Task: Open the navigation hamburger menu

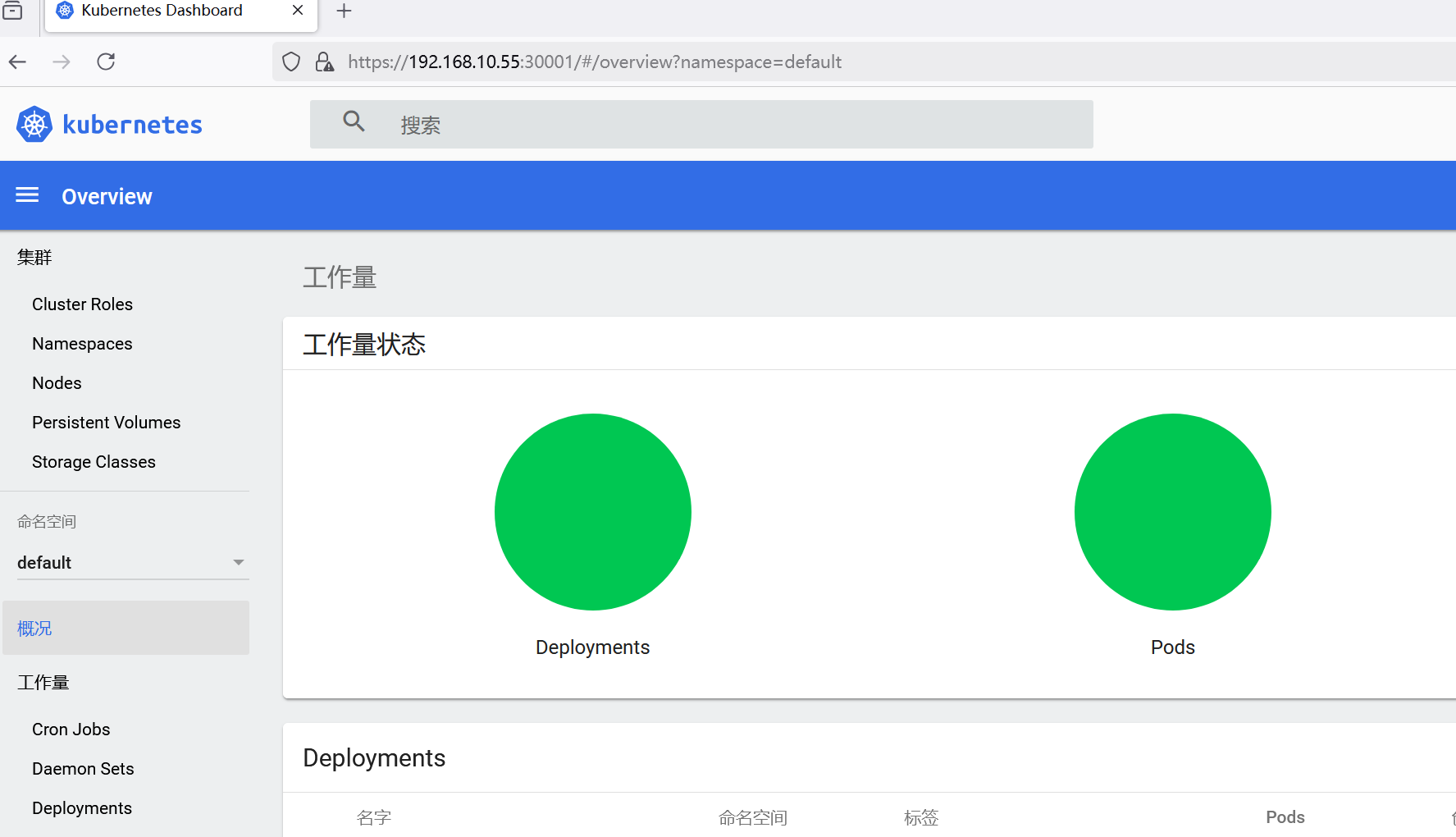Action: pyautogui.click(x=27, y=195)
